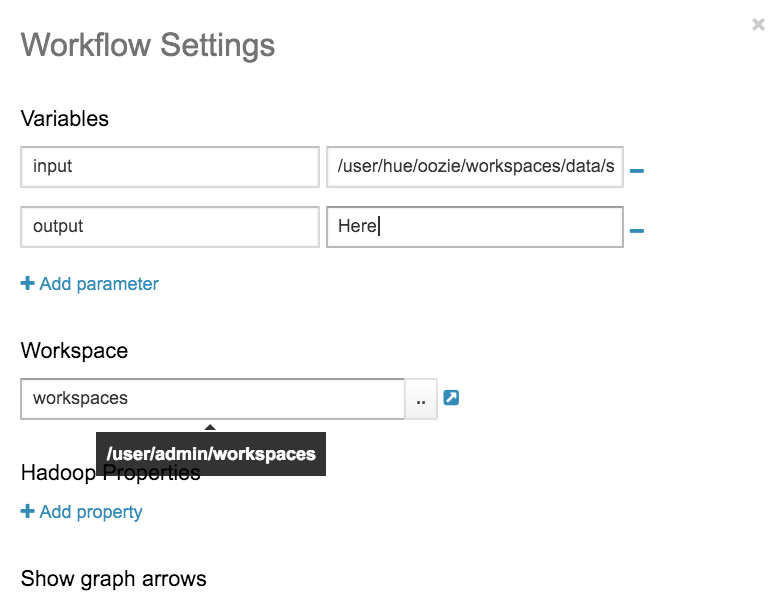780x602 pixels.
Task: Focus the 'output' variable name field
Action: [x=170, y=226]
